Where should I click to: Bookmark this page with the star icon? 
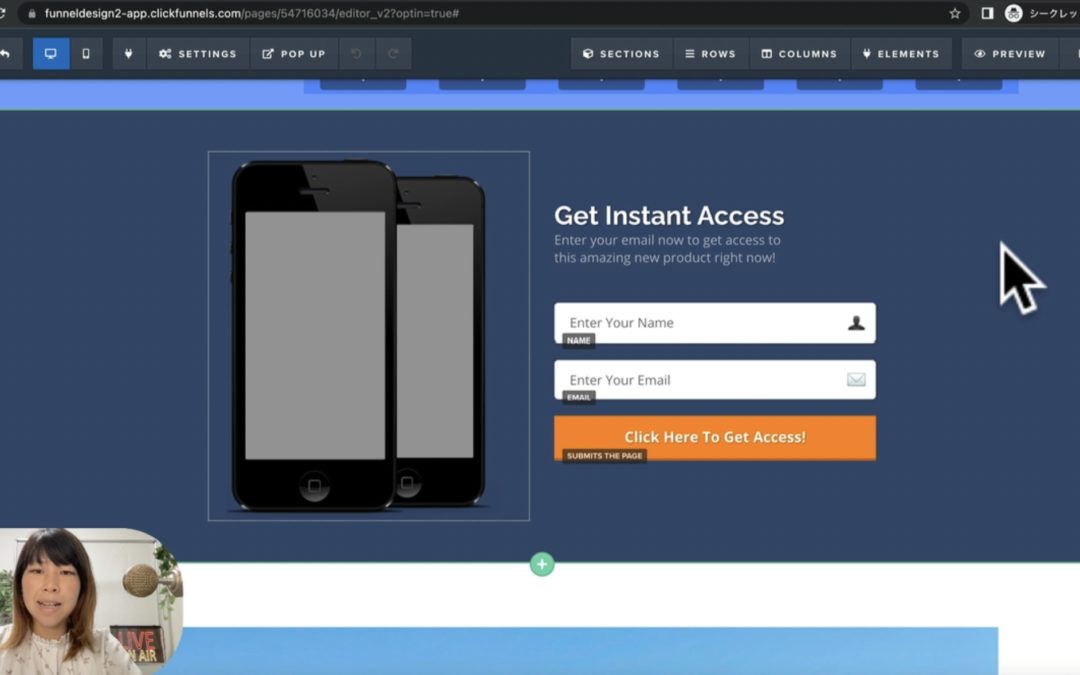pyautogui.click(x=955, y=14)
